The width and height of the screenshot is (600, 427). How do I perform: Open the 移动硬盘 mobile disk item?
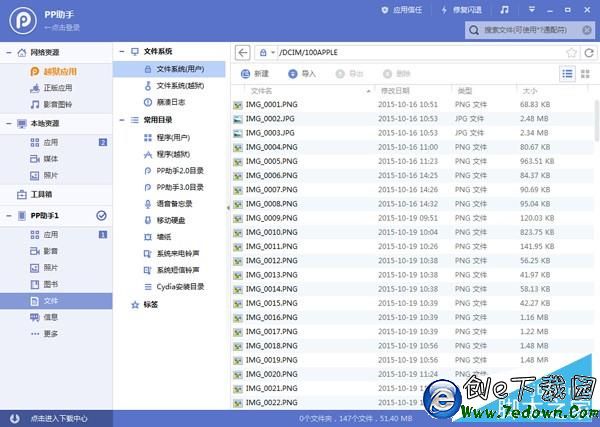click(x=170, y=220)
